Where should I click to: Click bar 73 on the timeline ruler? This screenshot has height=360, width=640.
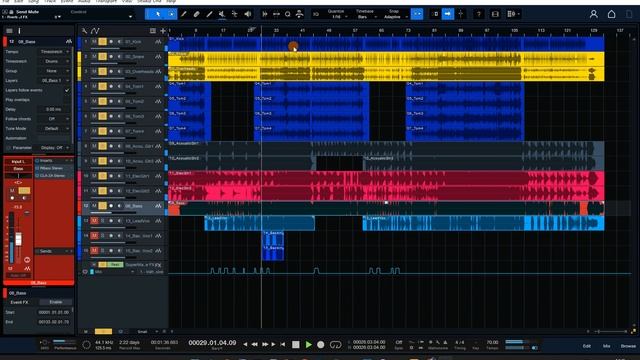click(408, 31)
